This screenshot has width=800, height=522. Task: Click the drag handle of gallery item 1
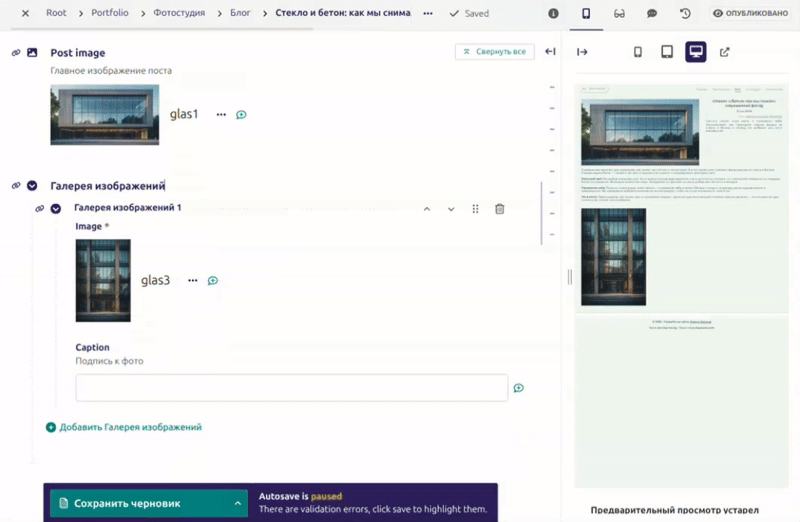[476, 209]
